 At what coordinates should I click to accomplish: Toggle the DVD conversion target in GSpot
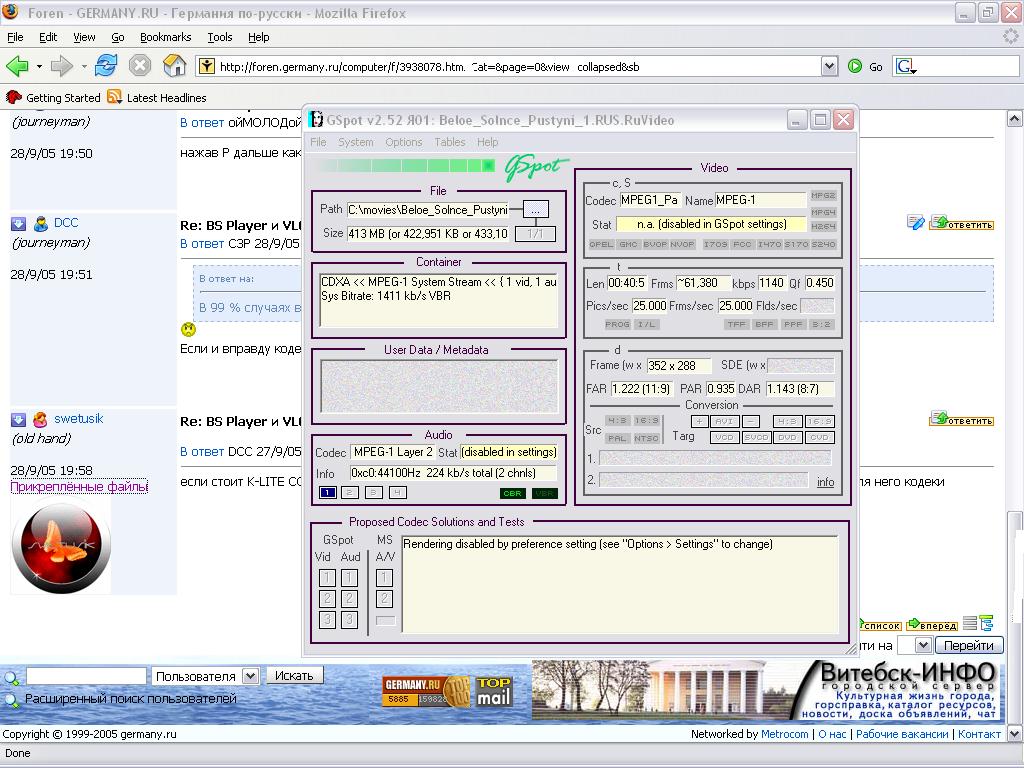tap(788, 438)
